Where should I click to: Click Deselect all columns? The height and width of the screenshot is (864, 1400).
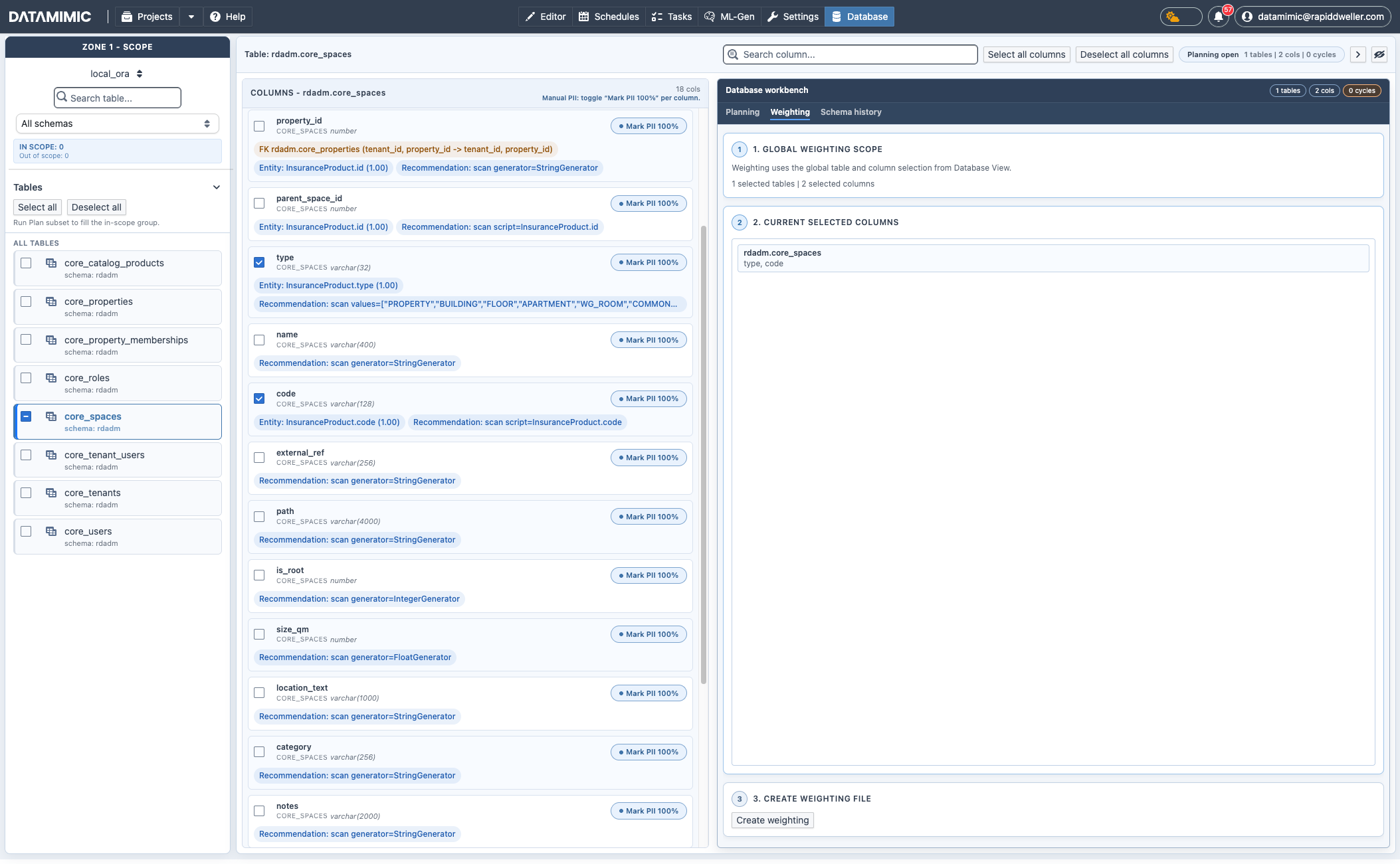tap(1123, 54)
